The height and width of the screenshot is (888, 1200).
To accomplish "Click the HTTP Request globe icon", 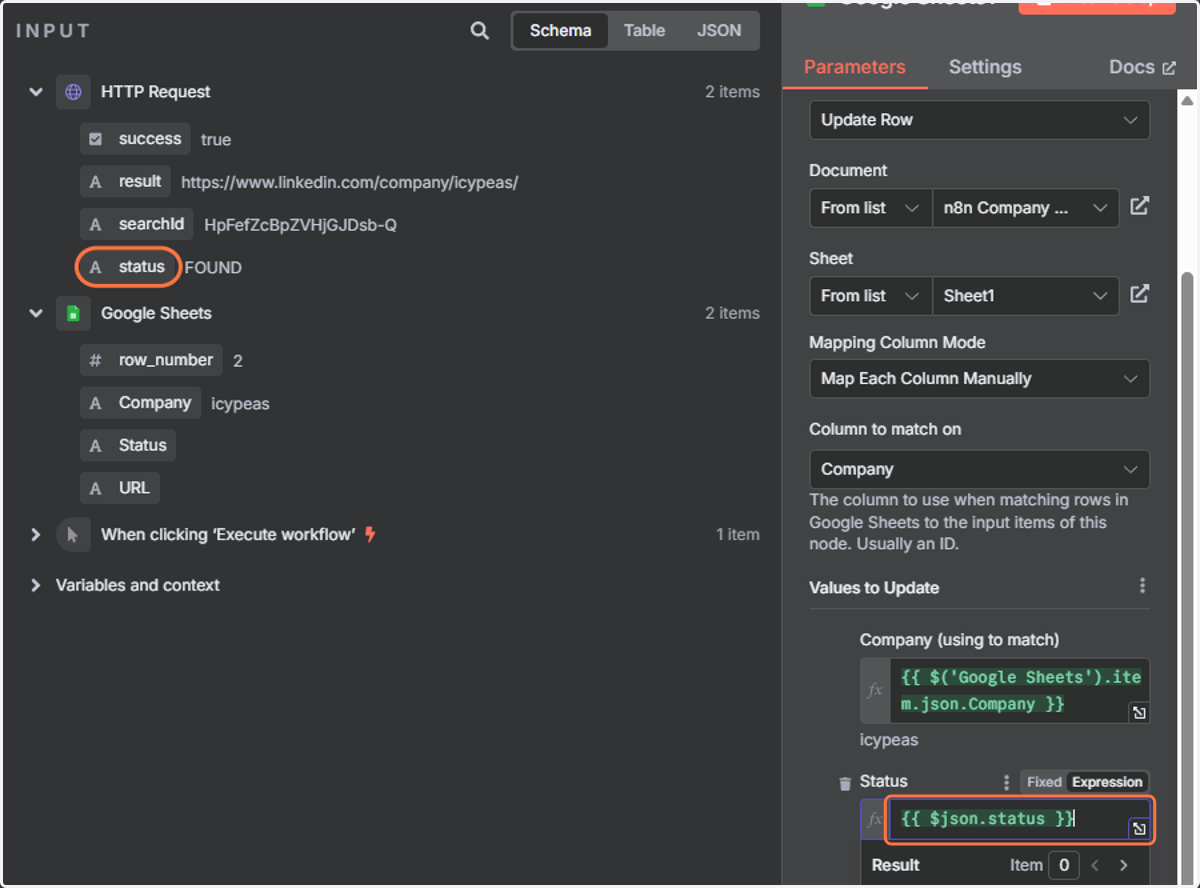I will click(x=73, y=92).
